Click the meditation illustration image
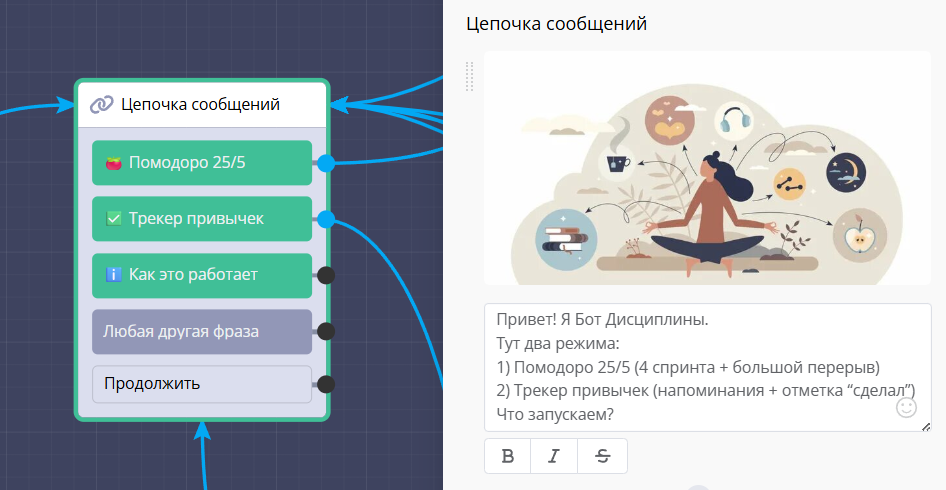The height and width of the screenshot is (490, 946). point(707,168)
